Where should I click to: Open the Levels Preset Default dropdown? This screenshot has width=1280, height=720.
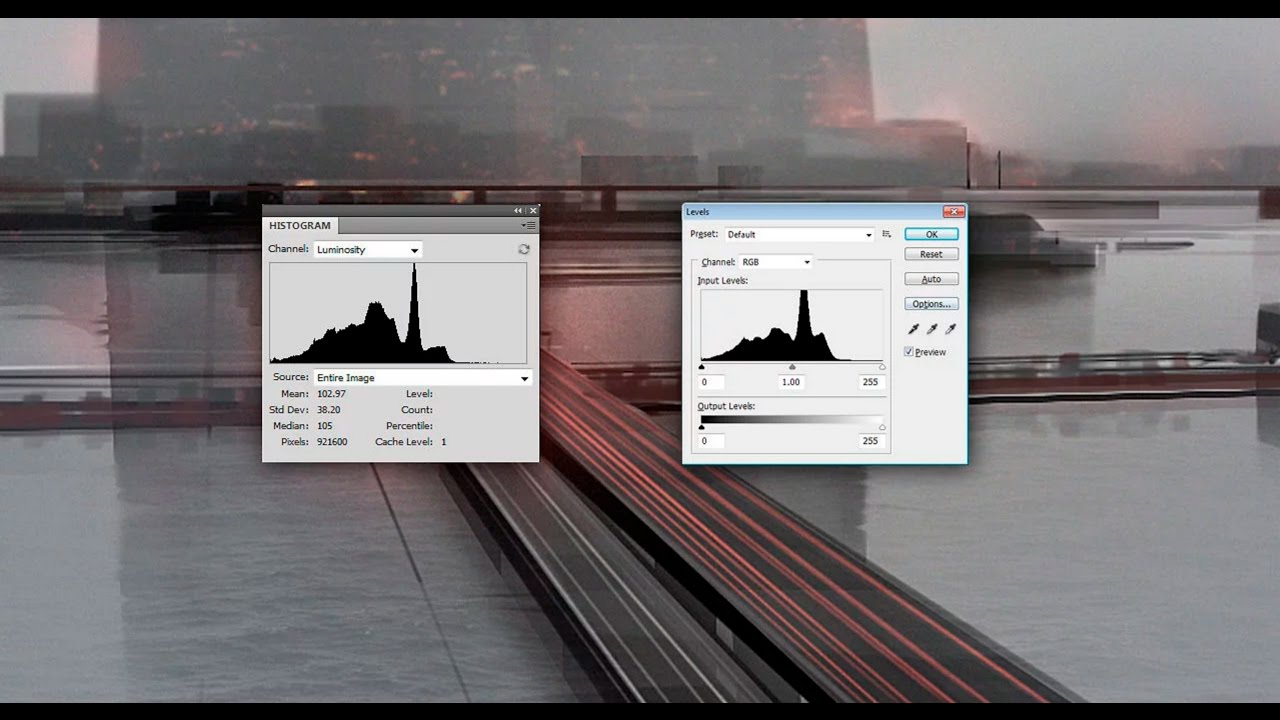tap(800, 235)
